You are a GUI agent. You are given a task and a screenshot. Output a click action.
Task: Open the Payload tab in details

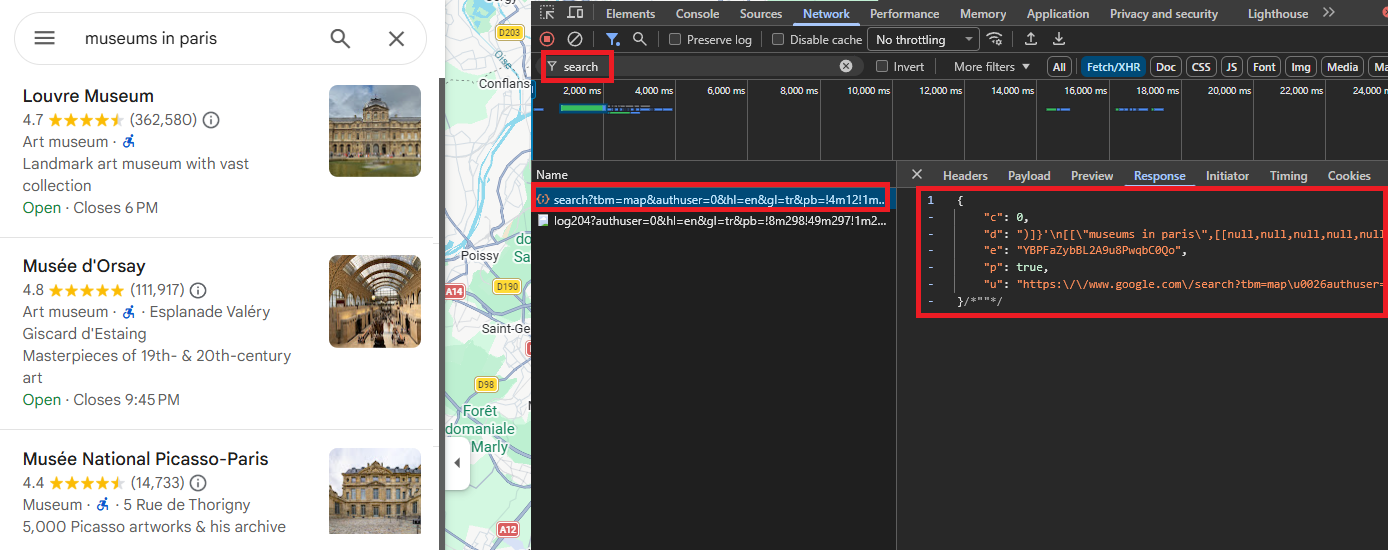pos(1029,176)
